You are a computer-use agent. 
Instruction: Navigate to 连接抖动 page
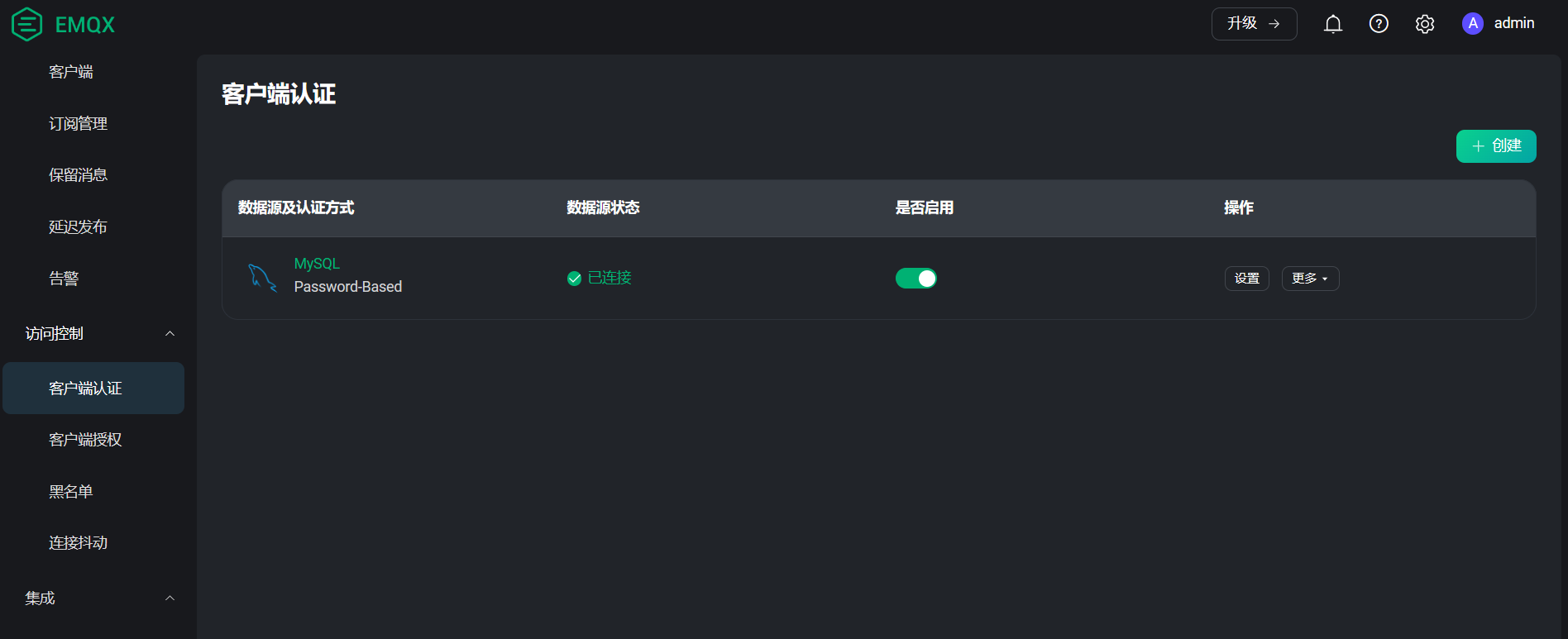pyautogui.click(x=78, y=543)
